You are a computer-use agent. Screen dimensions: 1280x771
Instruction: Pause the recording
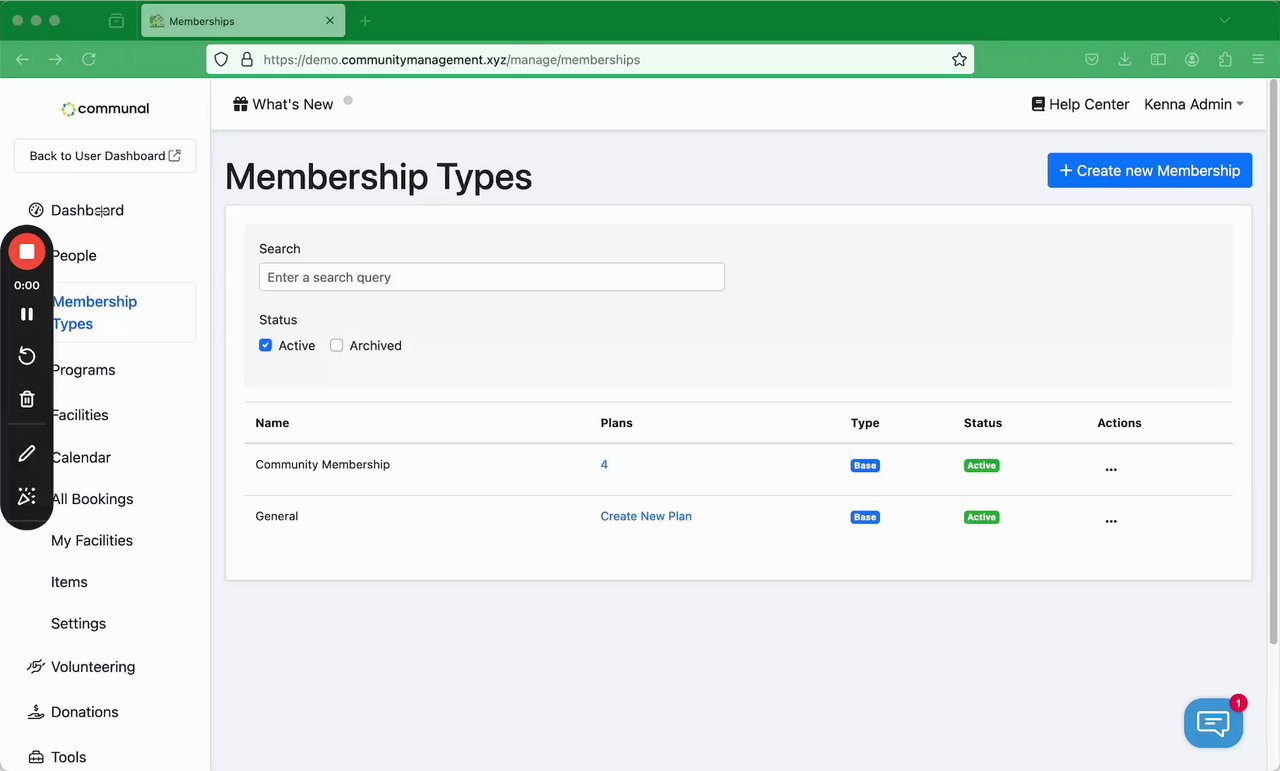(x=27, y=314)
